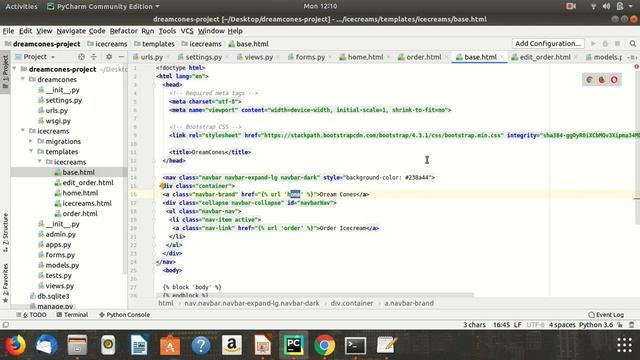Click the Run green arrow icon
Screen dimensions: 640x360
[x=593, y=44]
